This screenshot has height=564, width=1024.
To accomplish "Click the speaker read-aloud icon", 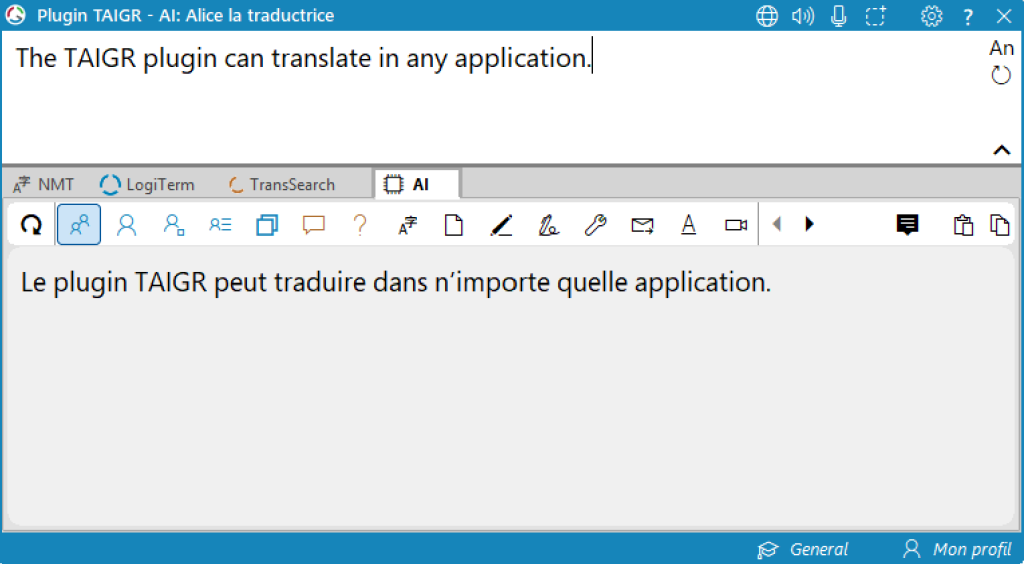I will coord(802,16).
